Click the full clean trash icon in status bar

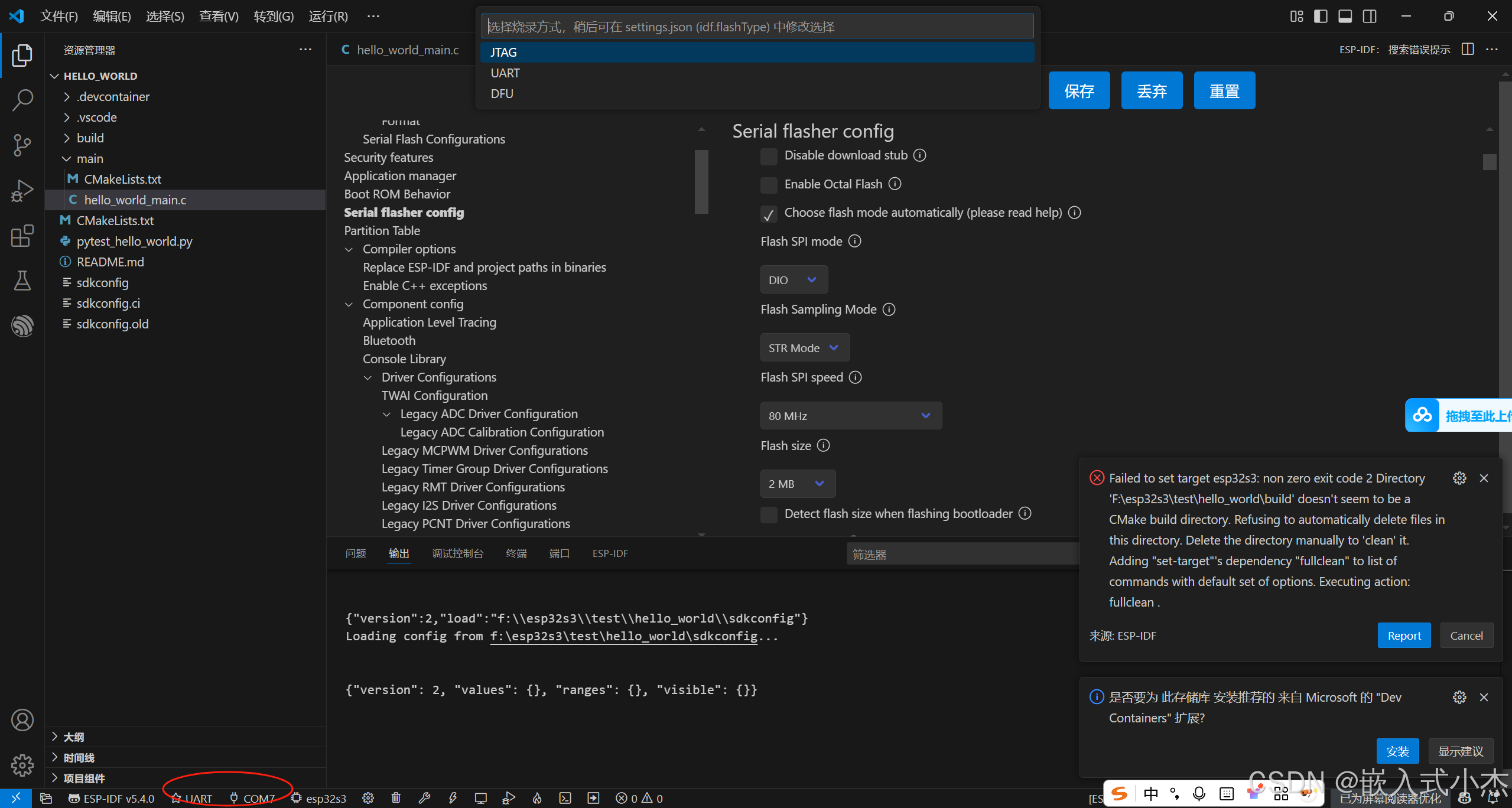[x=396, y=799]
